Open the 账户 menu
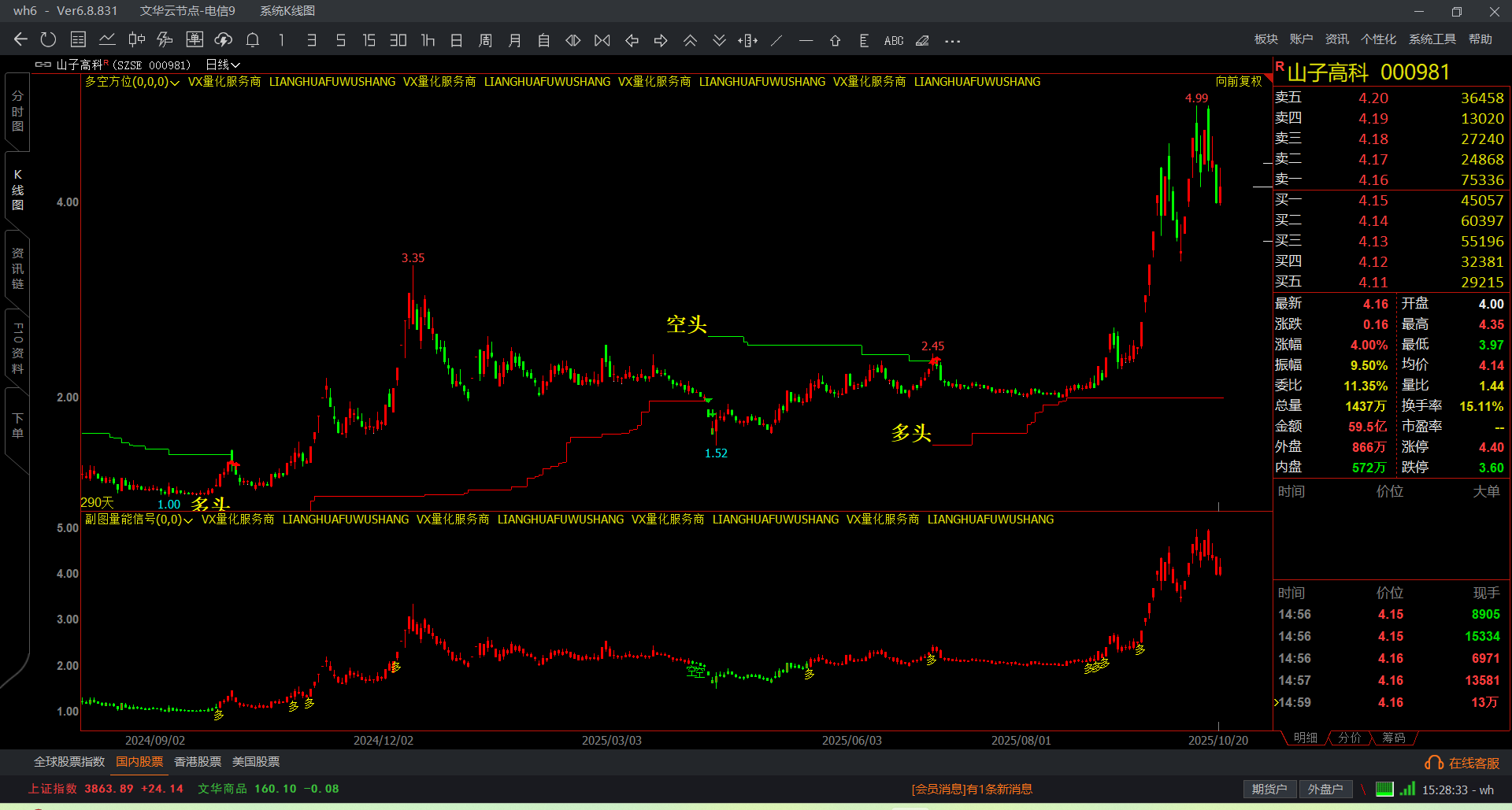Viewport: 1512px width, 810px height. 1302,39
